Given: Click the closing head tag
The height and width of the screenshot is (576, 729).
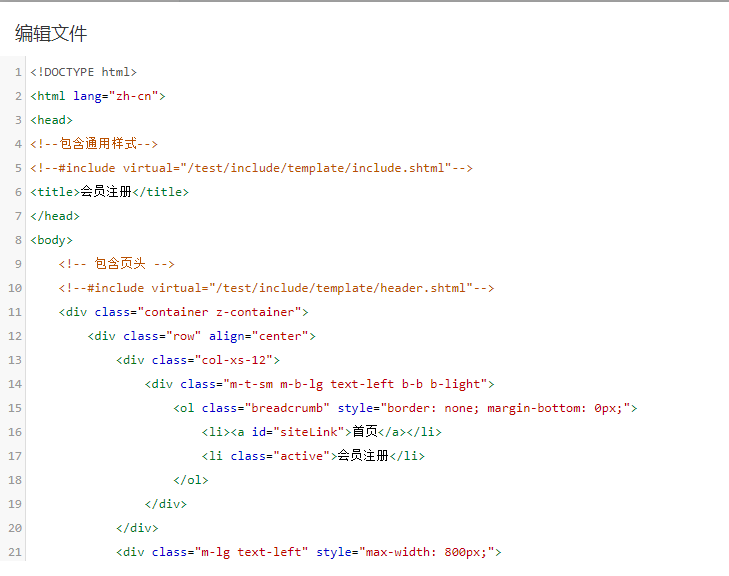Looking at the screenshot, I should click(x=54, y=216).
